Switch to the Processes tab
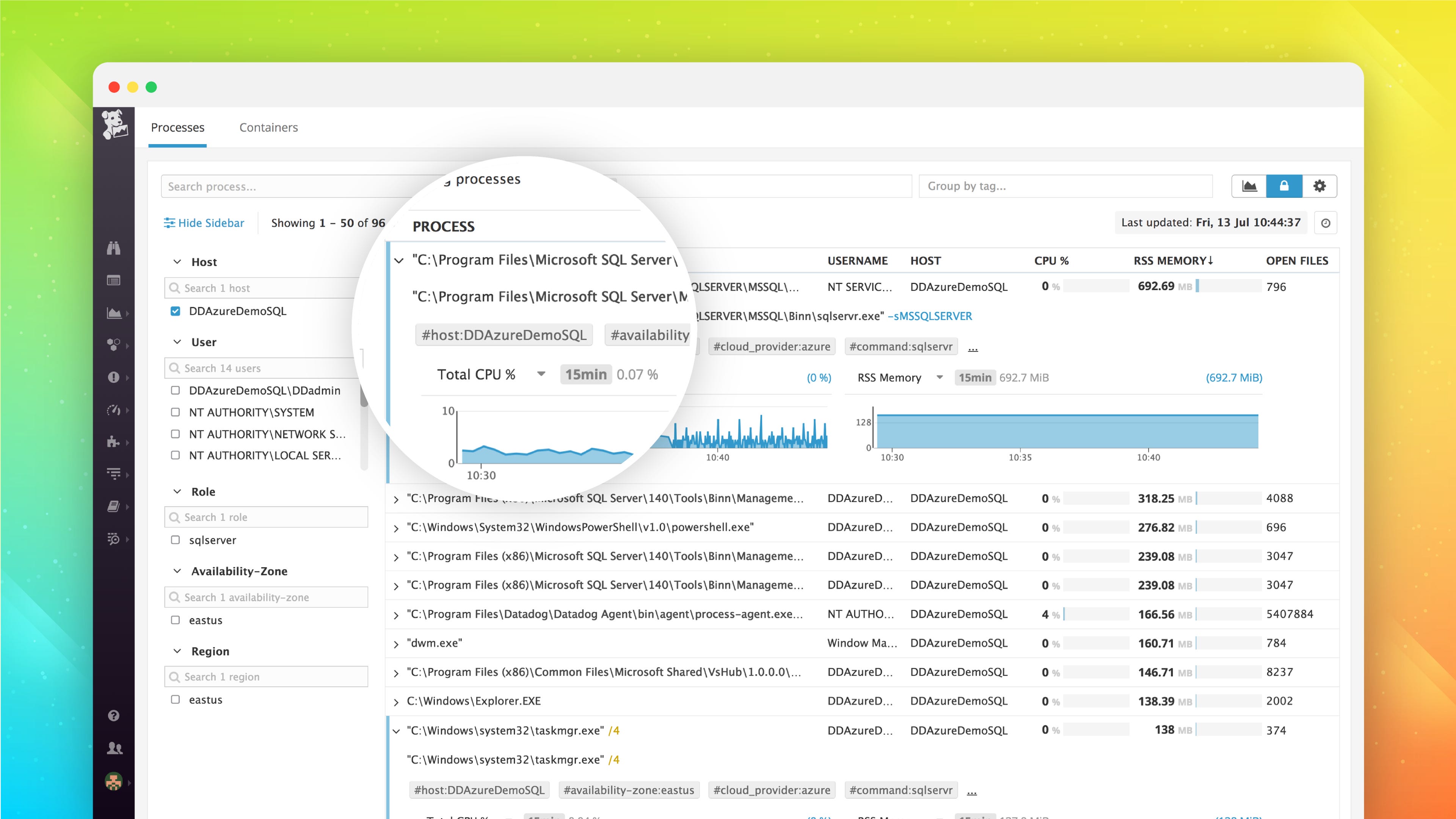This screenshot has width=1456, height=819. pos(177,128)
